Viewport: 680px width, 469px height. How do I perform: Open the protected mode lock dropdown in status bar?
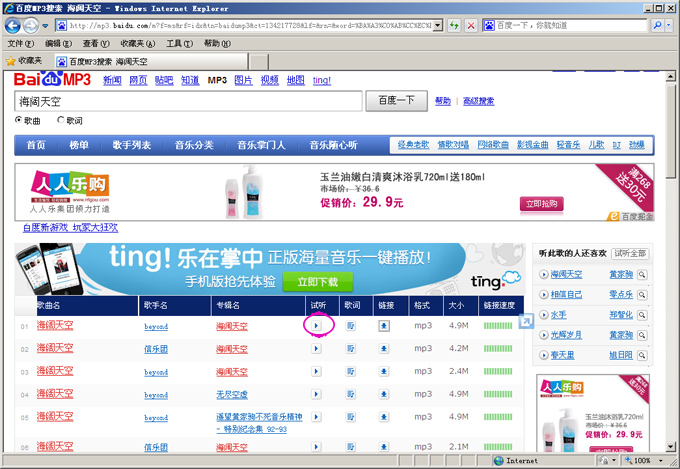614,460
